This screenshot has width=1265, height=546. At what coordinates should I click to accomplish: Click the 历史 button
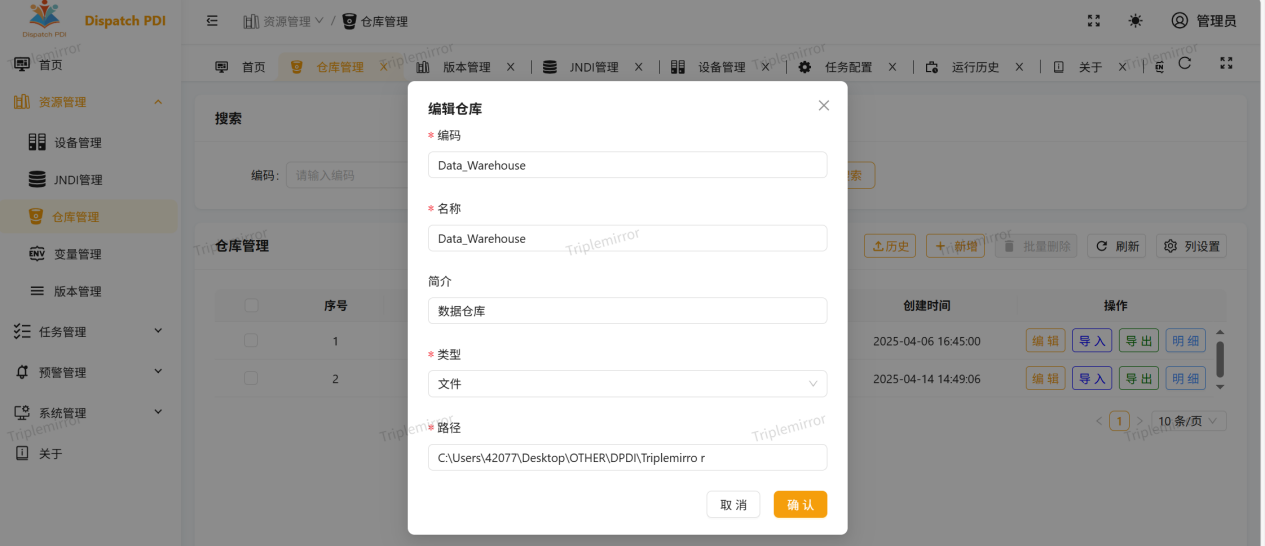pos(889,246)
